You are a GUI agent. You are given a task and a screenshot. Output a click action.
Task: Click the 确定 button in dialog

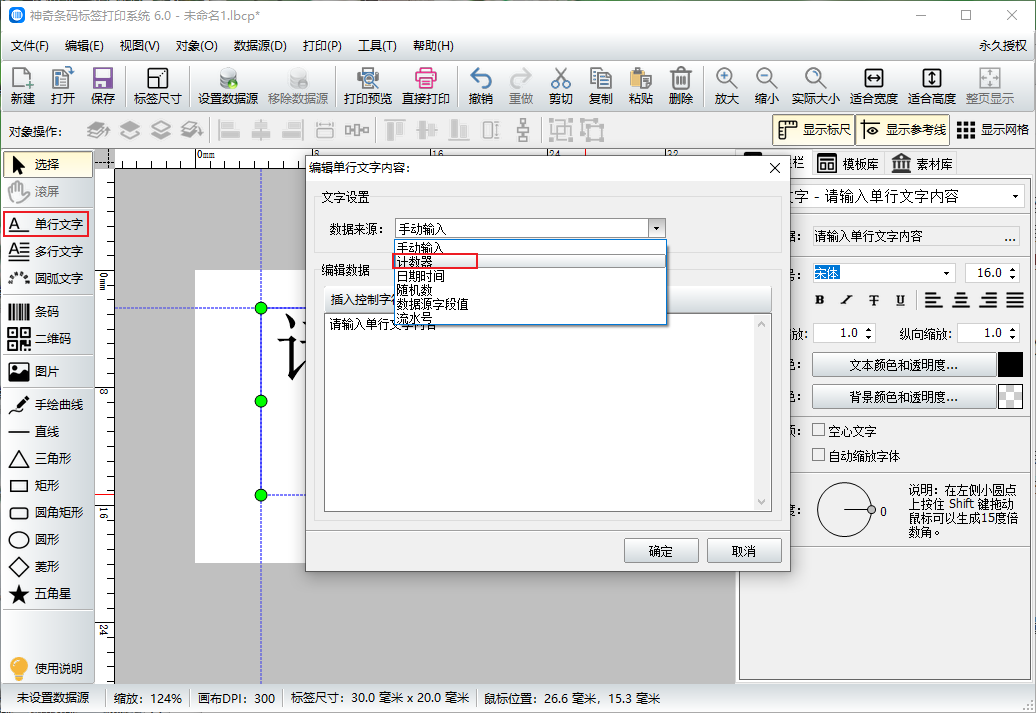tap(660, 551)
